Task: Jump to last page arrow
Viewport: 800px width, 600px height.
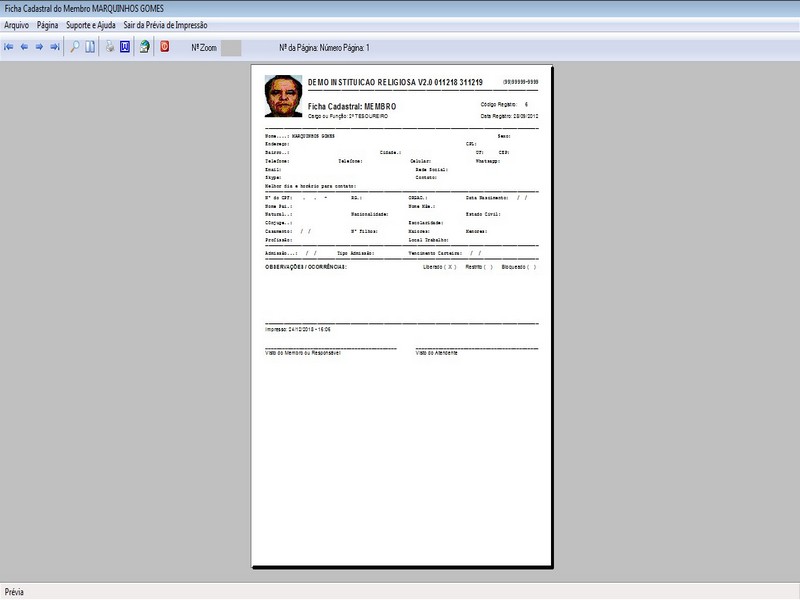Action: tap(55, 47)
